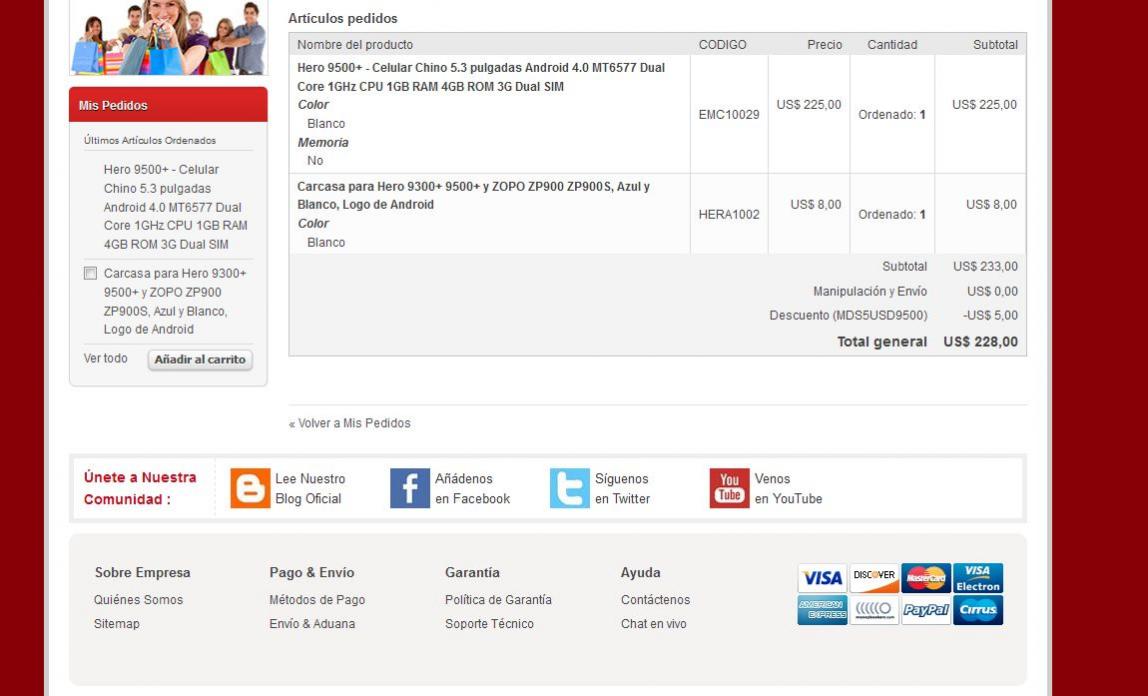The width and height of the screenshot is (1148, 696).
Task: Open the Métodos de Pago link
Action: tap(317, 599)
